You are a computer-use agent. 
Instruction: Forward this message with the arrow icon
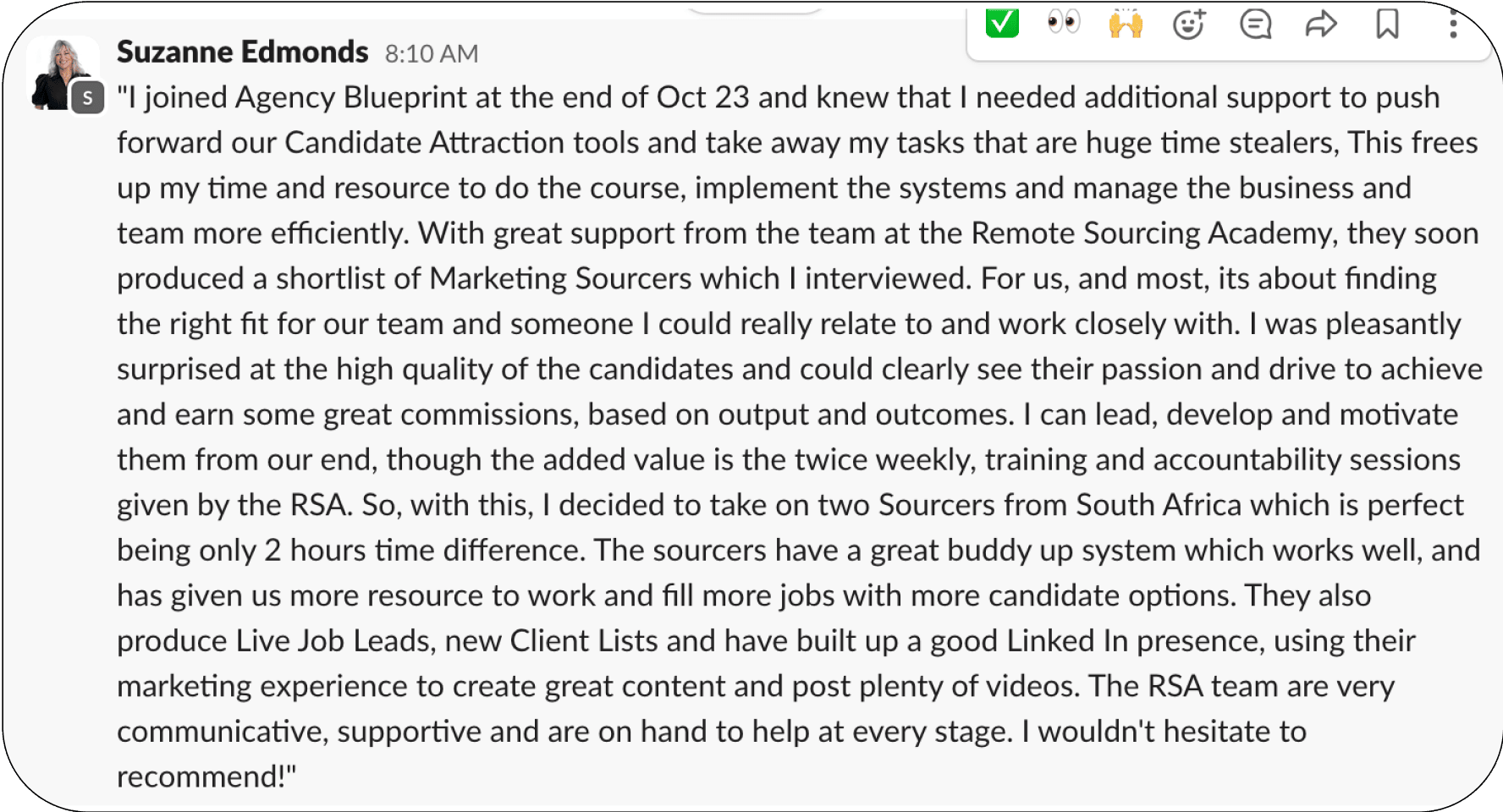pyautogui.click(x=1321, y=24)
